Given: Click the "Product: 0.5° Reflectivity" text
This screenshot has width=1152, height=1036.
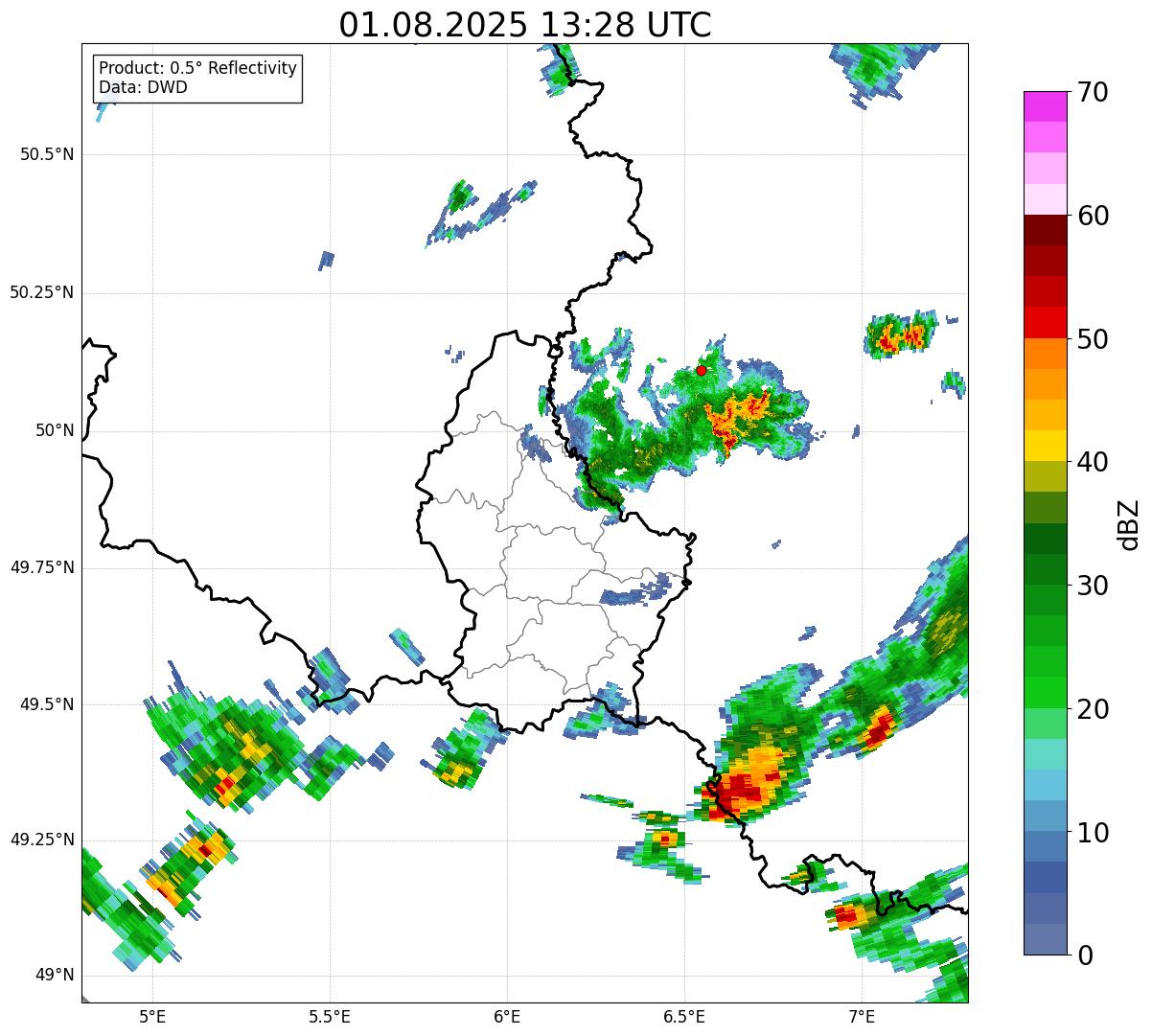Looking at the screenshot, I should pyautogui.click(x=197, y=69).
